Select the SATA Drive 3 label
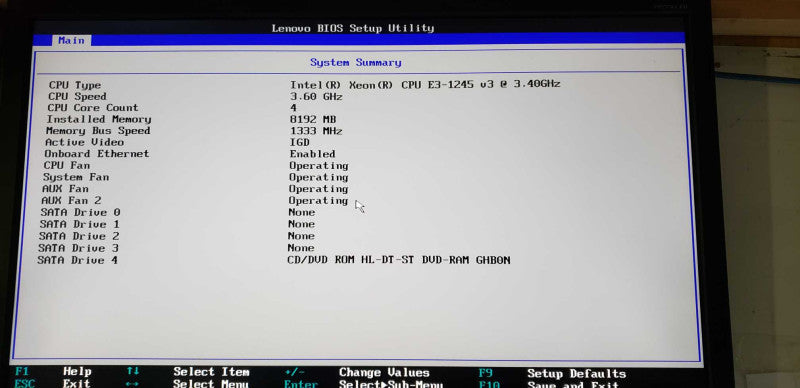 78,248
